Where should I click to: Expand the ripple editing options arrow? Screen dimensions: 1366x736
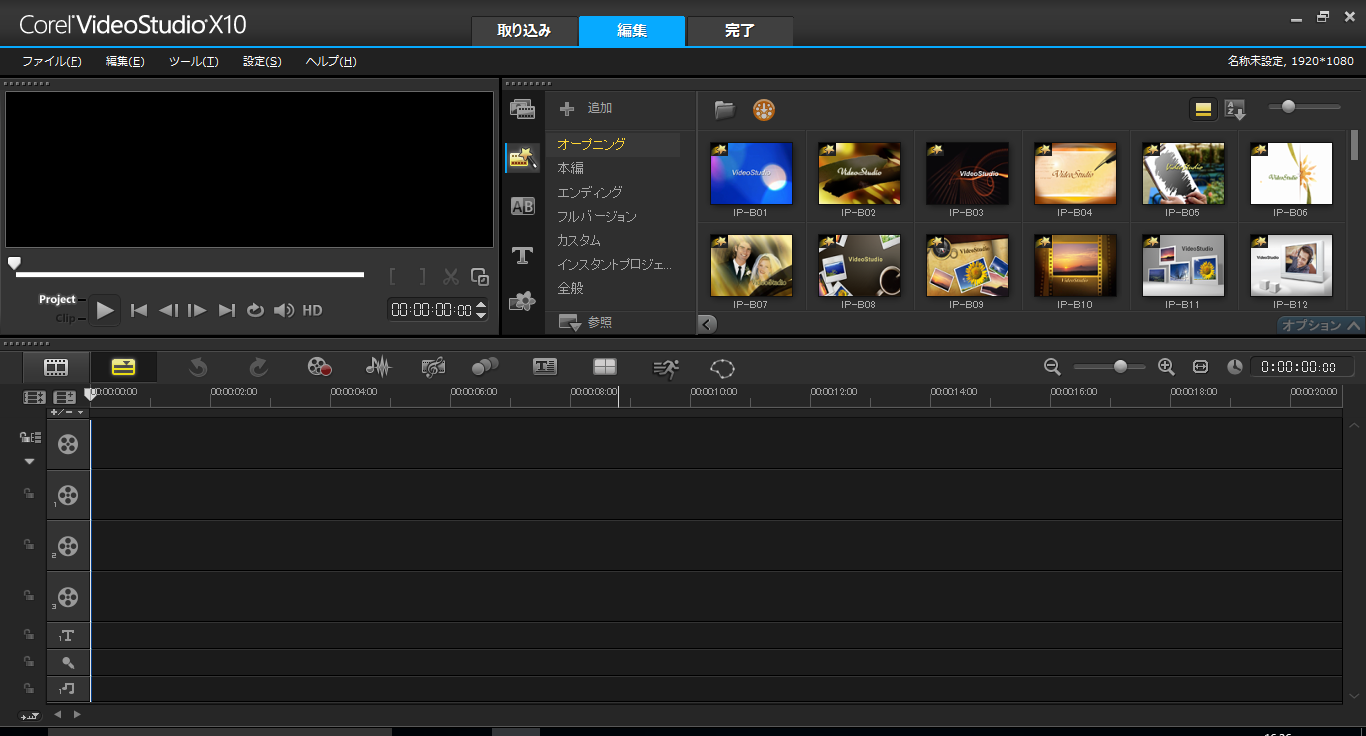point(29,461)
